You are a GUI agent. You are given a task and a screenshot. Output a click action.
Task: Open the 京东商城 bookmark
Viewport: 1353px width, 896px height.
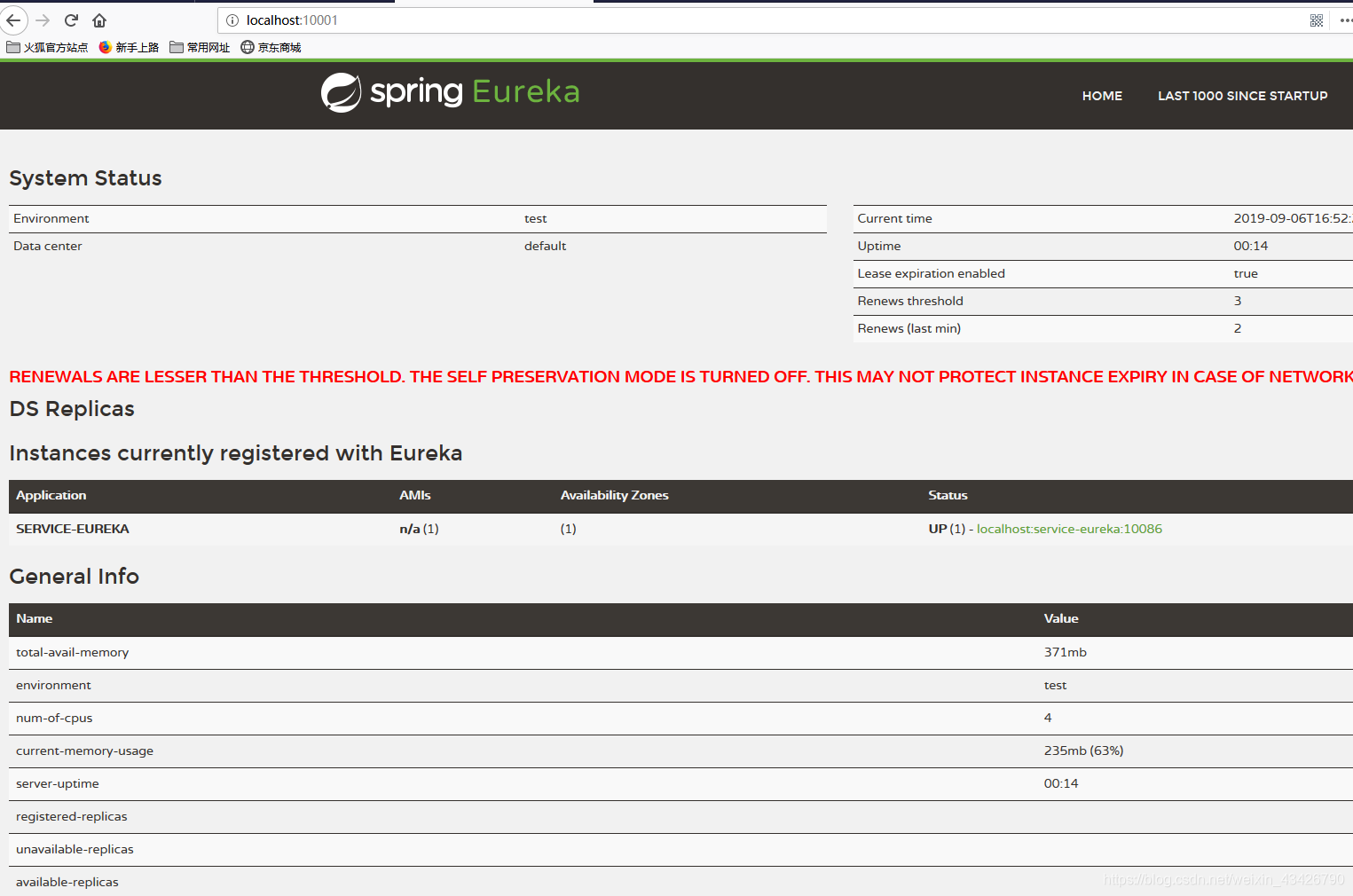(x=271, y=48)
